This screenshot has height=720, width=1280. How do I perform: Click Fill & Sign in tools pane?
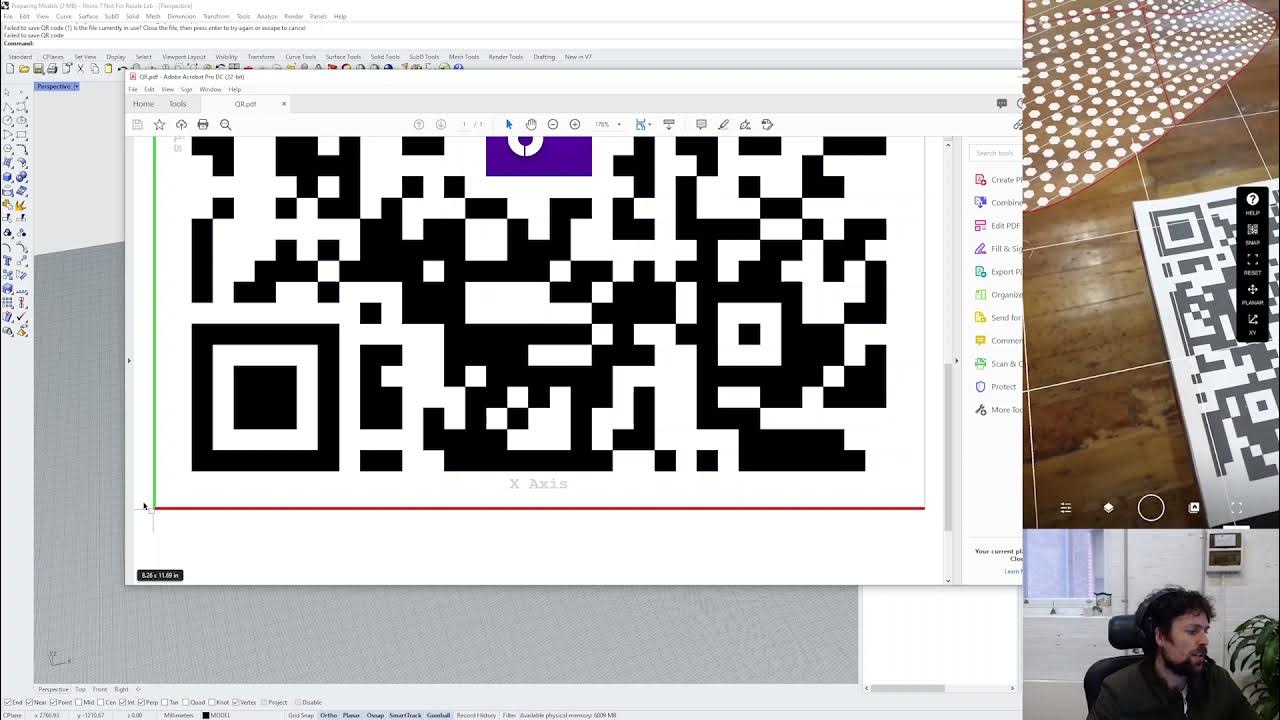coord(998,248)
